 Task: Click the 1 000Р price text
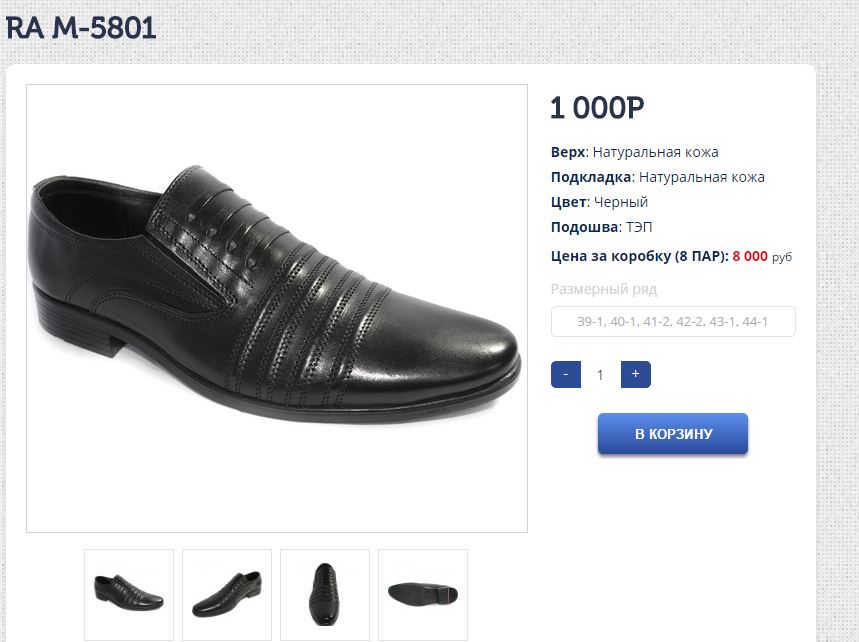pos(598,108)
